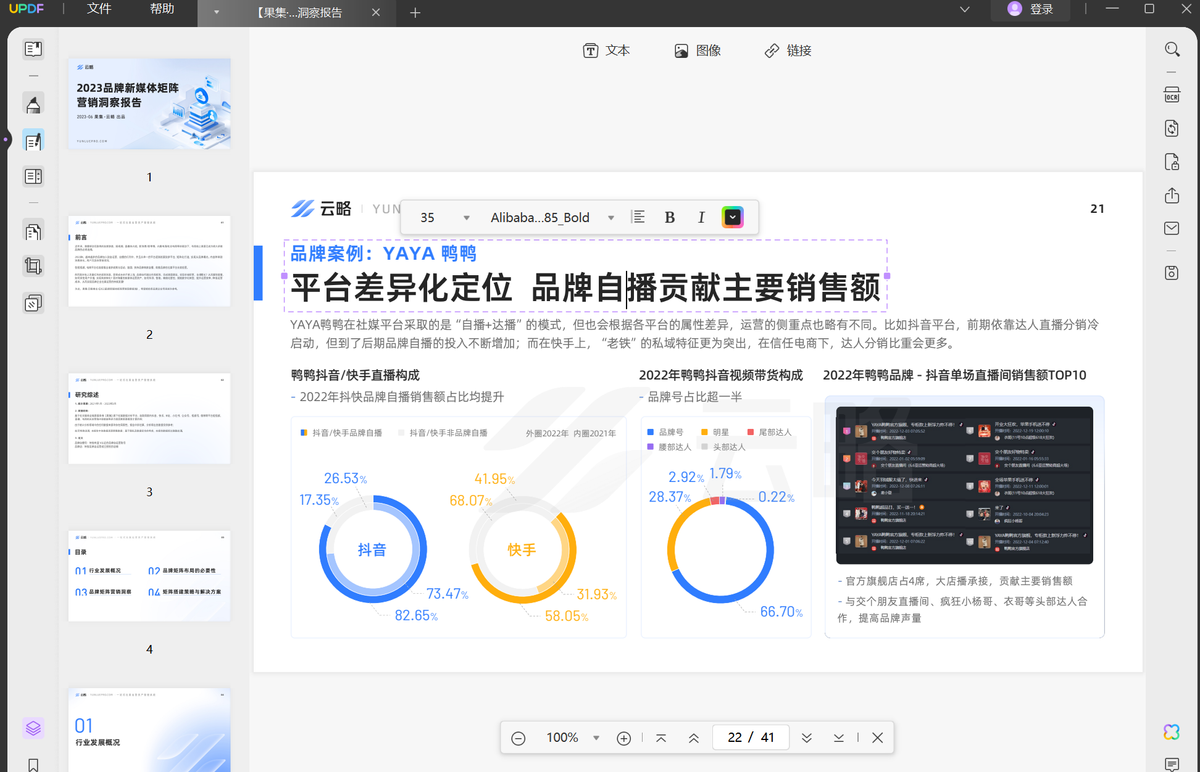
Task: Open the Protect PDF lock icon
Action: coord(1172,162)
